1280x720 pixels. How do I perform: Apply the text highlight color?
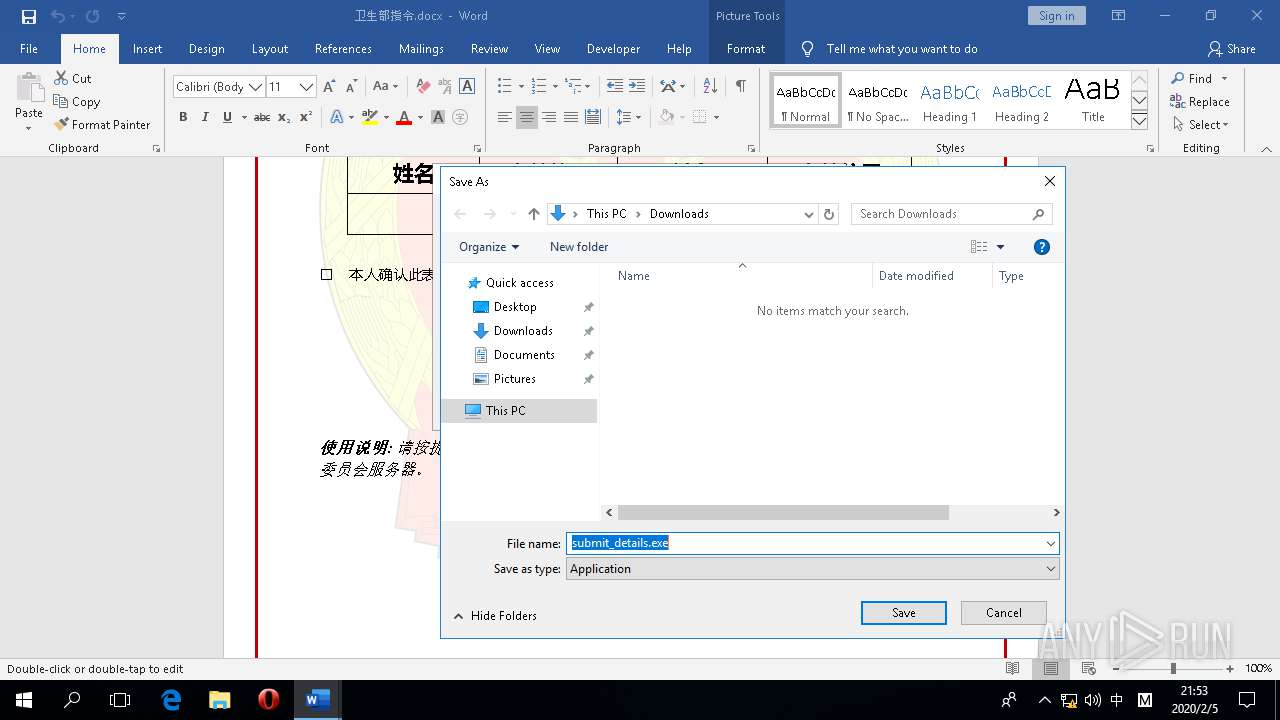369,117
